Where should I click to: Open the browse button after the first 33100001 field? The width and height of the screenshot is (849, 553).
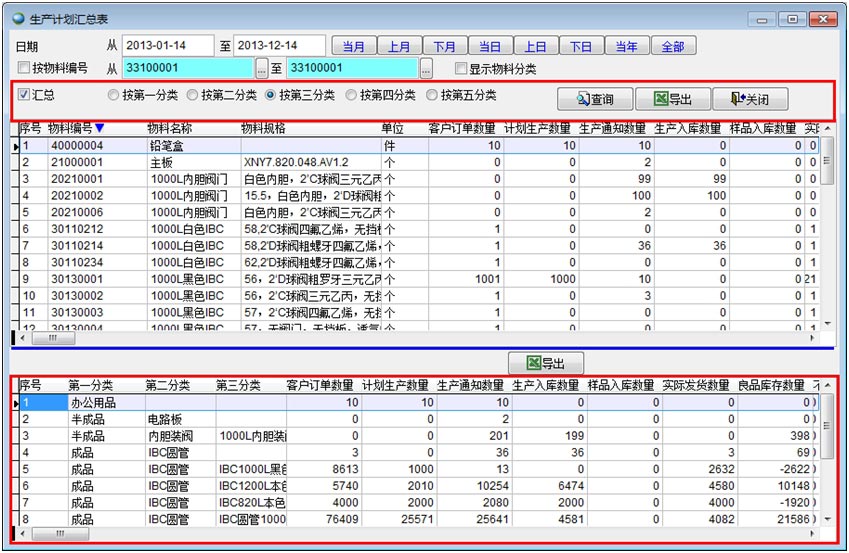pos(262,69)
